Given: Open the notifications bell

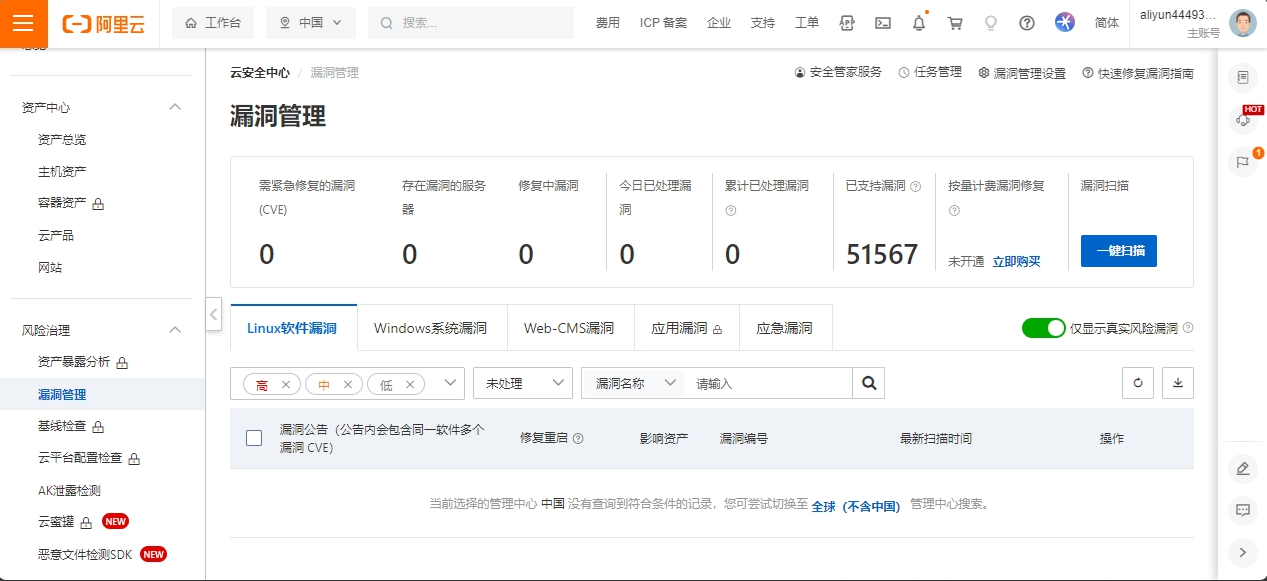Looking at the screenshot, I should coord(918,22).
